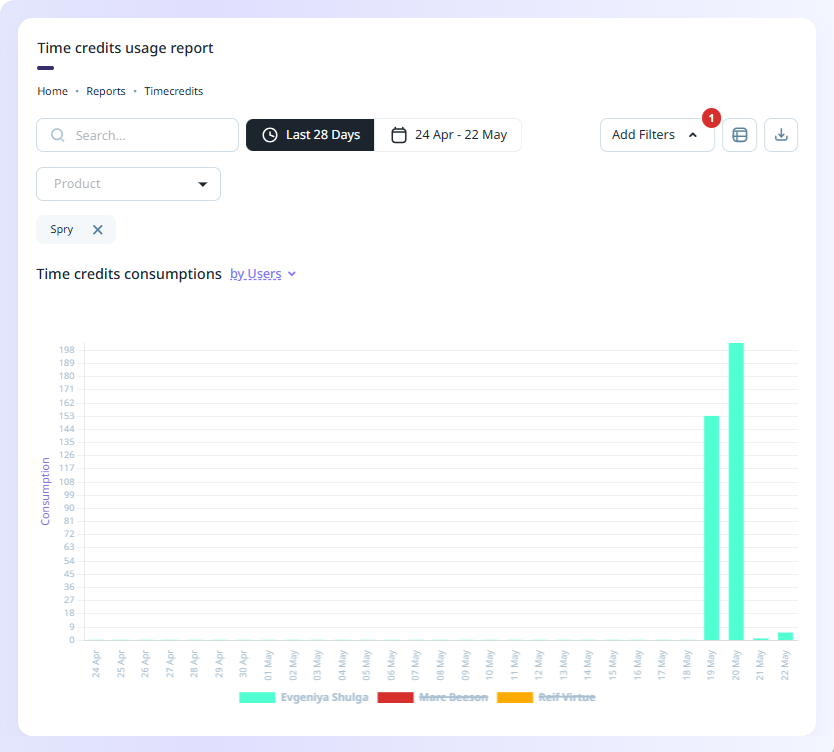The image size is (834, 752).
Task: Click the tall 20 May consumption bar
Action: tap(736, 491)
